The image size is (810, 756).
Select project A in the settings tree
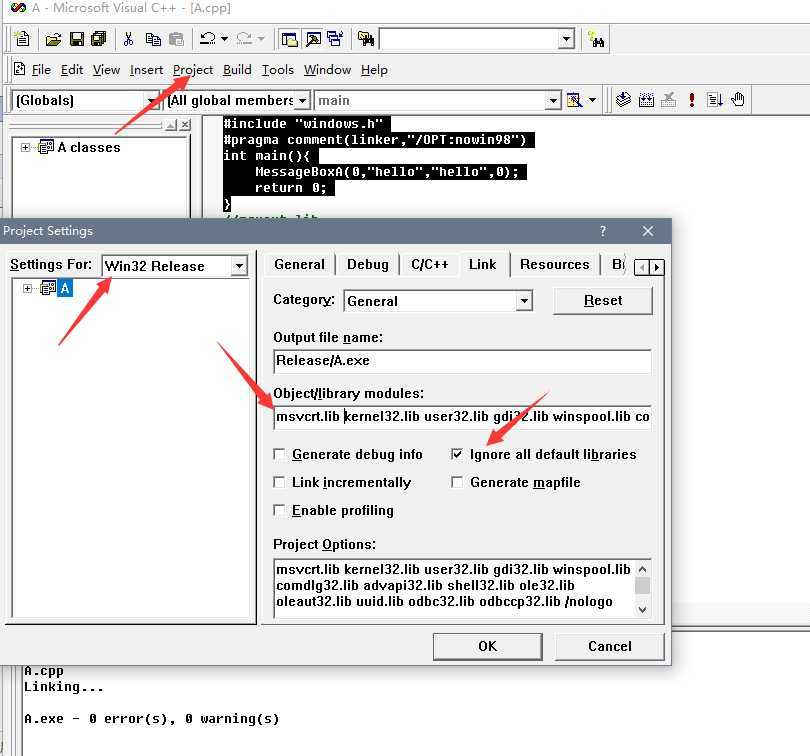coord(65,288)
